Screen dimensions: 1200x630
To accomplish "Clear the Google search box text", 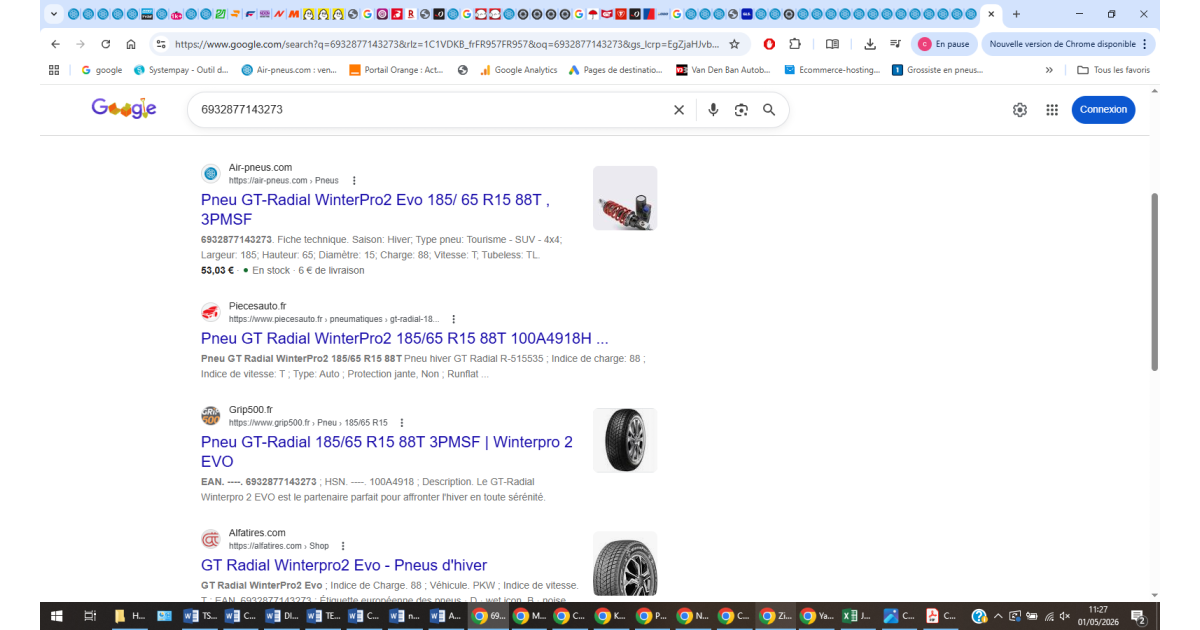I will pos(679,110).
